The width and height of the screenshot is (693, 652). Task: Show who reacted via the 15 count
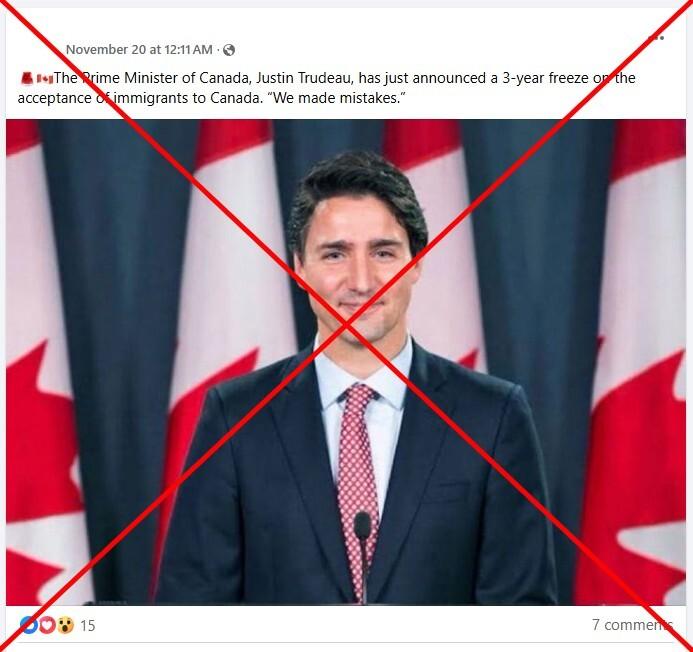coord(88,625)
